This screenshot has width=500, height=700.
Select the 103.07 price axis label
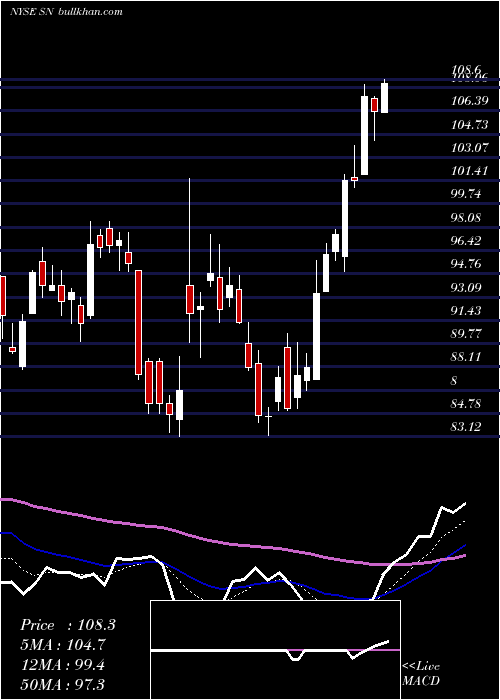(x=470, y=148)
